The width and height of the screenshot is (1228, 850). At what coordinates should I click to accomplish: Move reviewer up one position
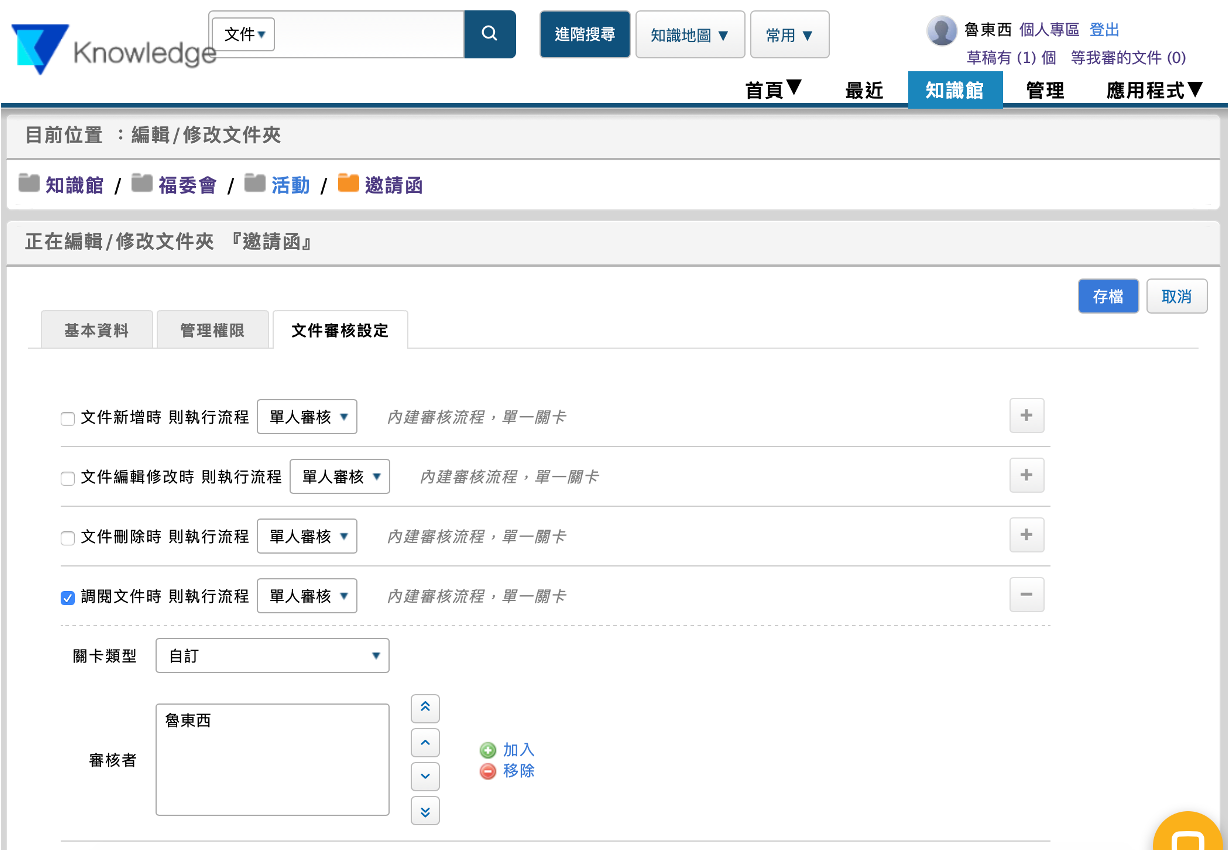(425, 742)
